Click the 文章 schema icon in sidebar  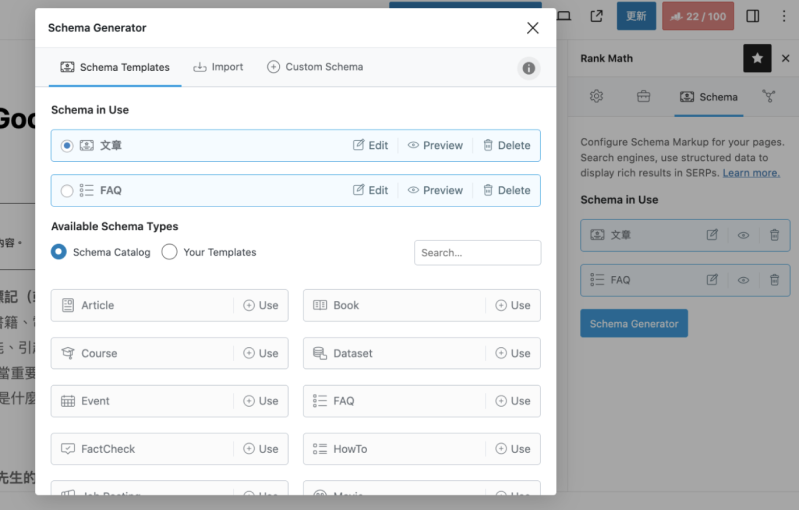pos(597,235)
